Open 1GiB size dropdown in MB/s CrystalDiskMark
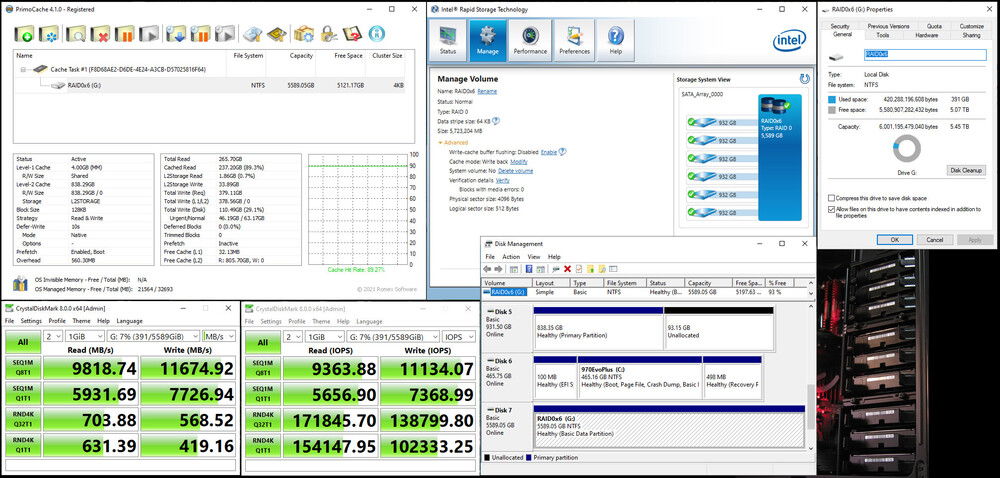1000x478 pixels. [x=85, y=336]
